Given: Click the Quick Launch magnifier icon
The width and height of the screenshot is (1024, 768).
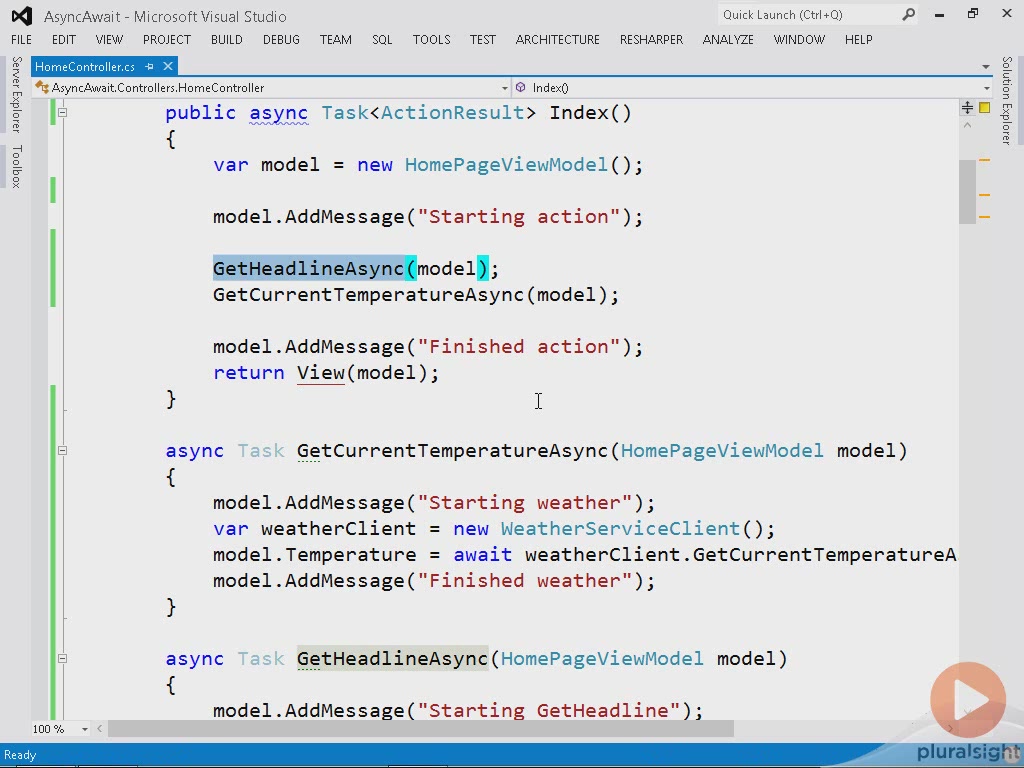Looking at the screenshot, I should click(908, 14).
